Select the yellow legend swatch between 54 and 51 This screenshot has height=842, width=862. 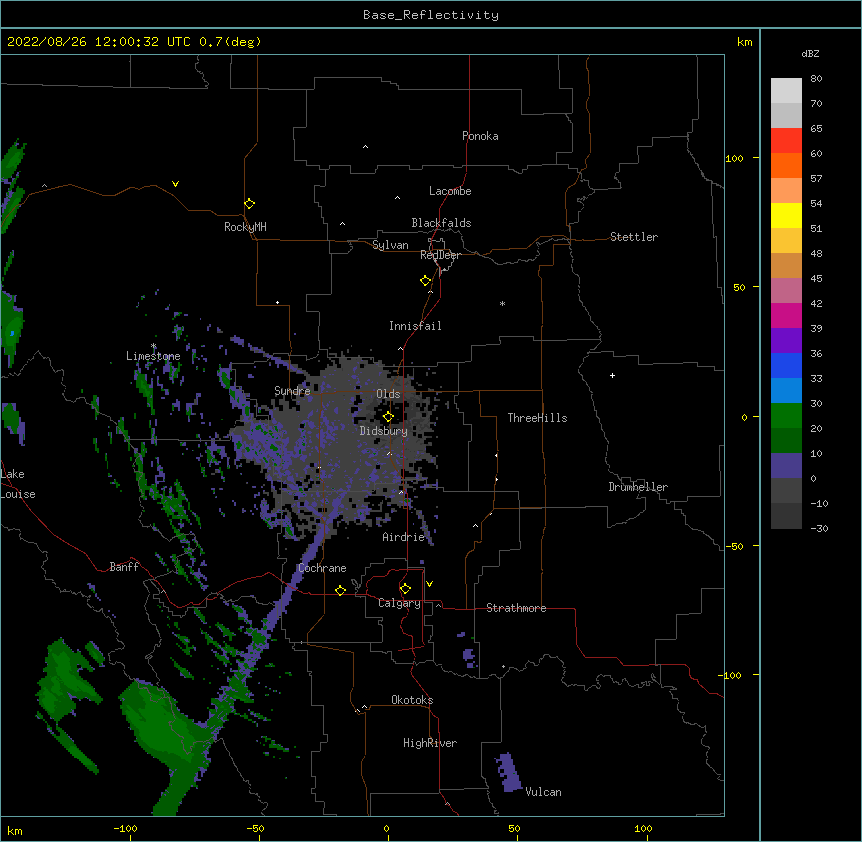786,215
